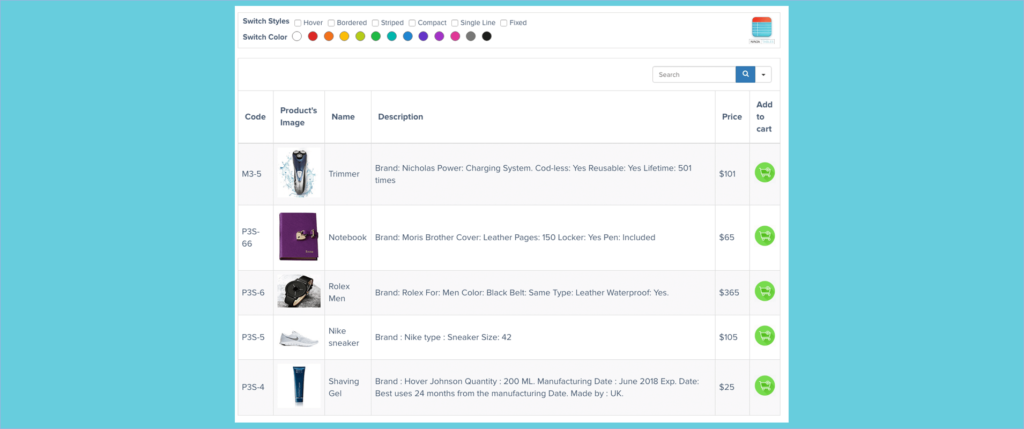Add Shaving Gel to cart
This screenshot has width=1024, height=429.
click(764, 385)
